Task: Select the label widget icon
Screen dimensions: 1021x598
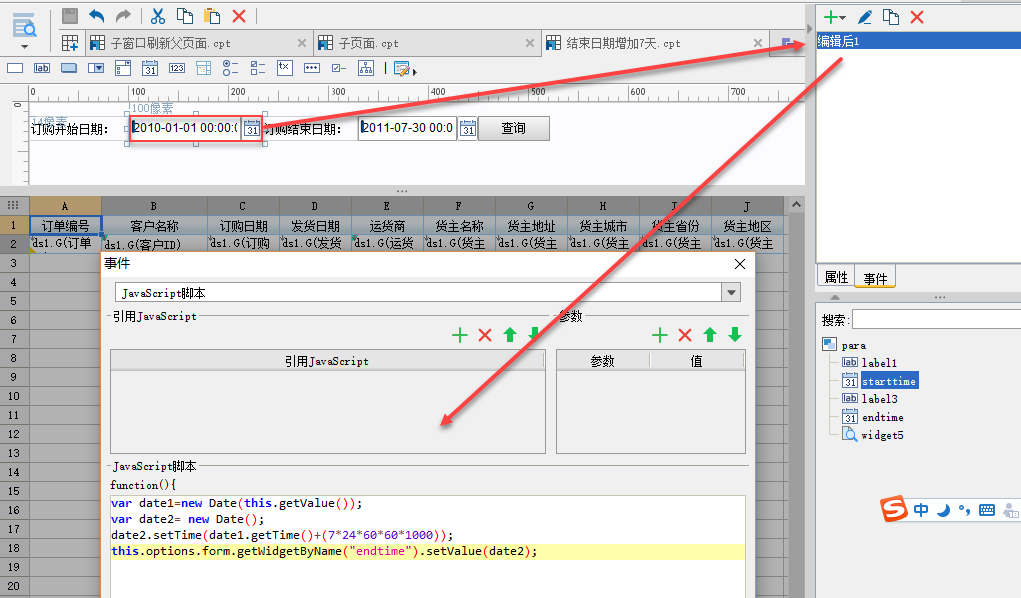Action: pos(42,68)
